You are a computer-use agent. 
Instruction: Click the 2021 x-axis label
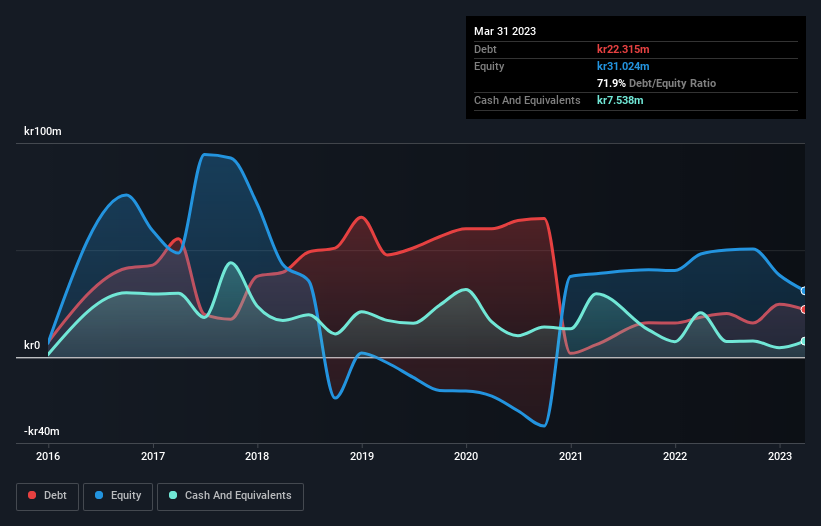coord(571,456)
